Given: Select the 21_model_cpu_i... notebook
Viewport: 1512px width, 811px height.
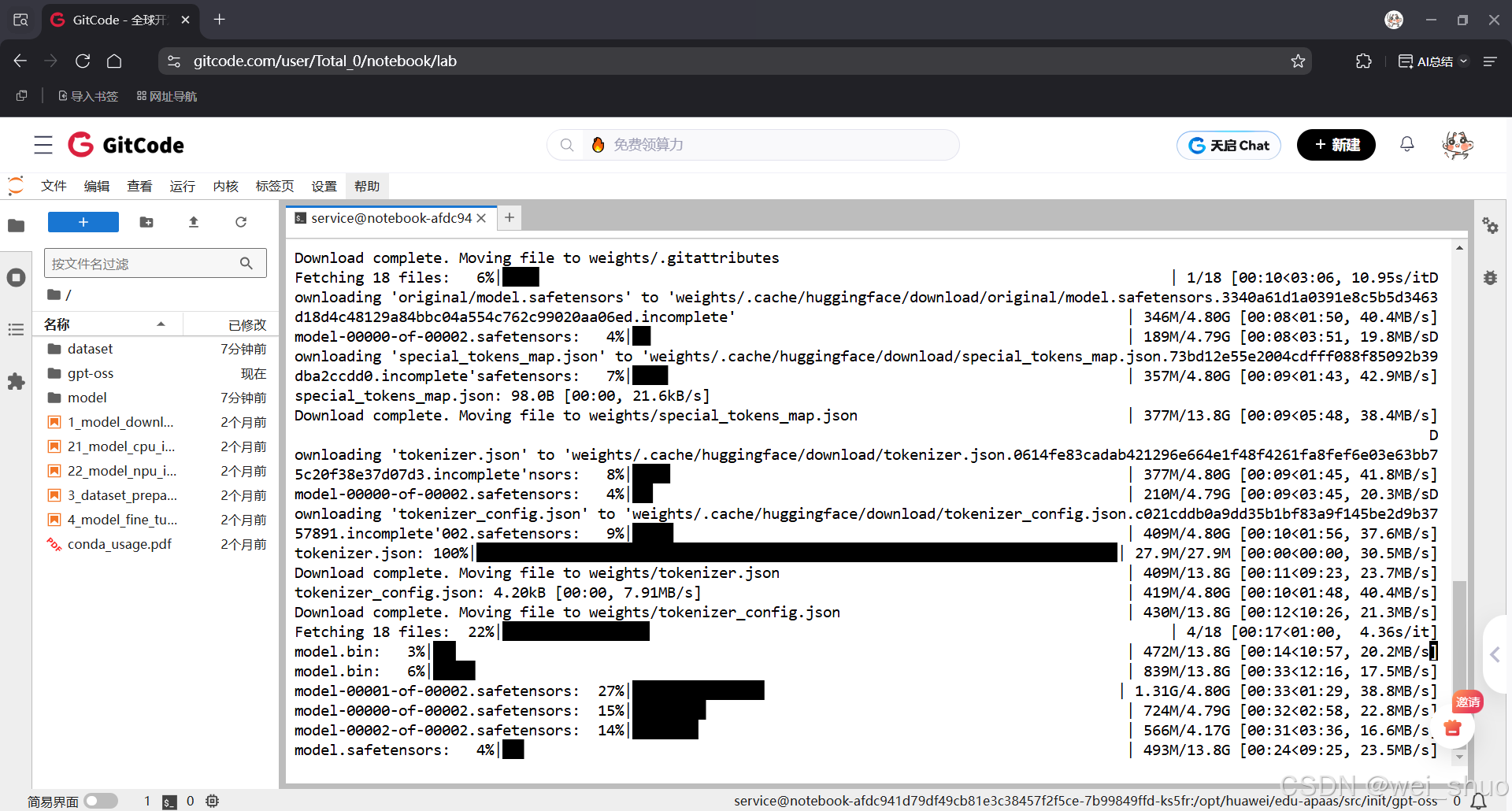Looking at the screenshot, I should pos(155,446).
